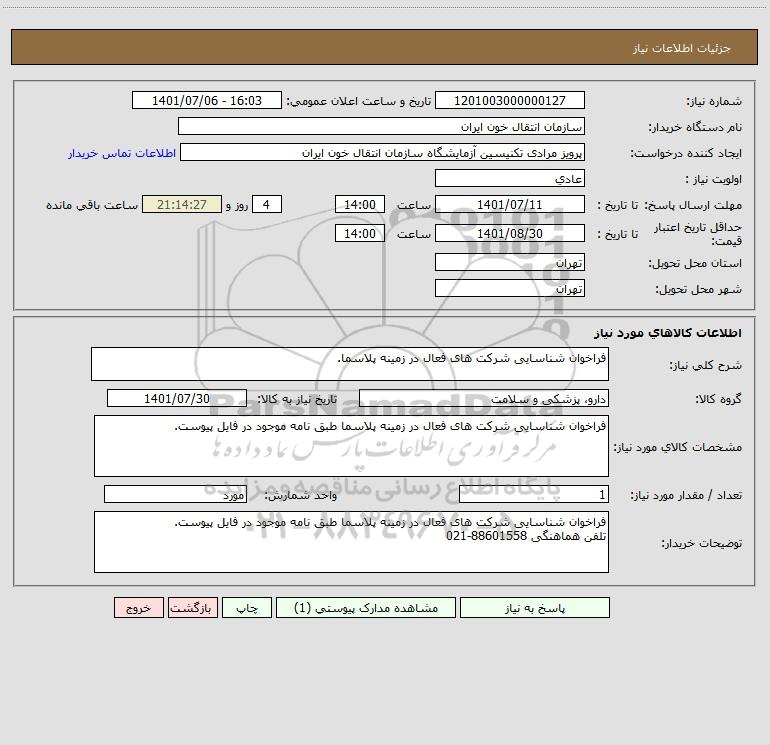Click the 'تاریخ نیاز به کالا:' label
This screenshot has width=770, height=745.
point(298,399)
